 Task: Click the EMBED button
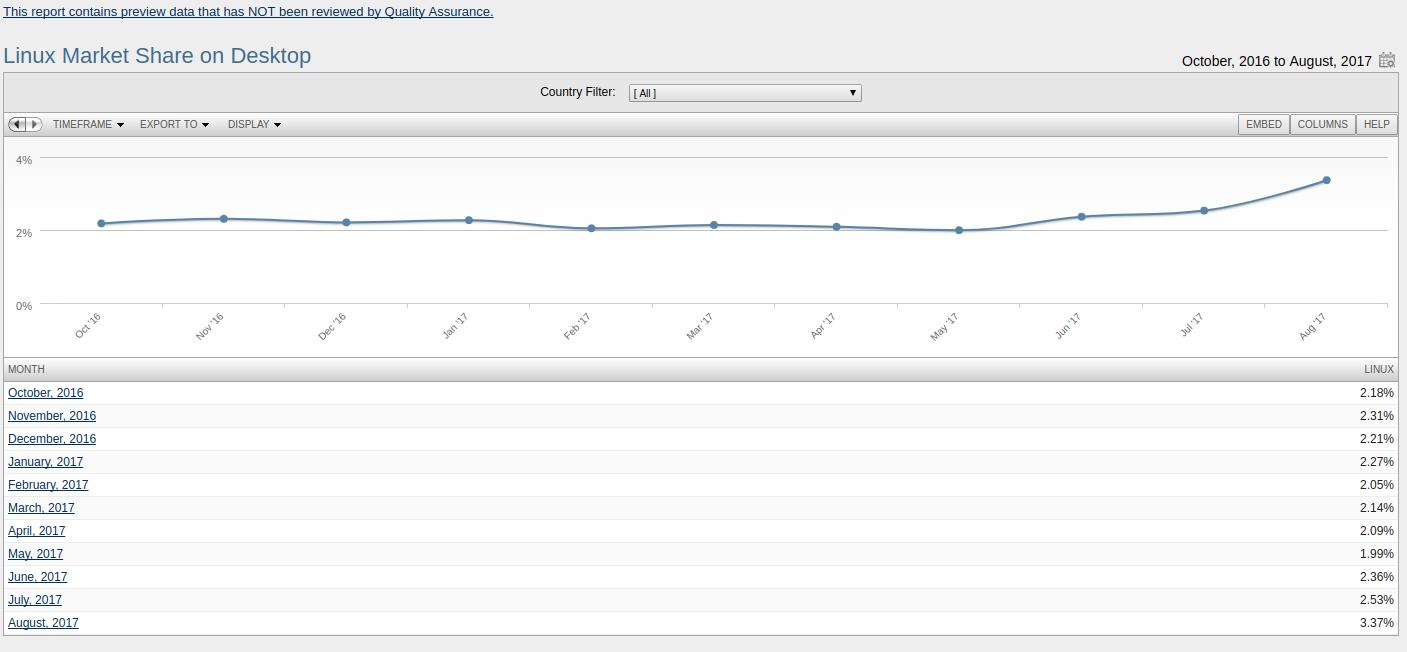point(1264,124)
